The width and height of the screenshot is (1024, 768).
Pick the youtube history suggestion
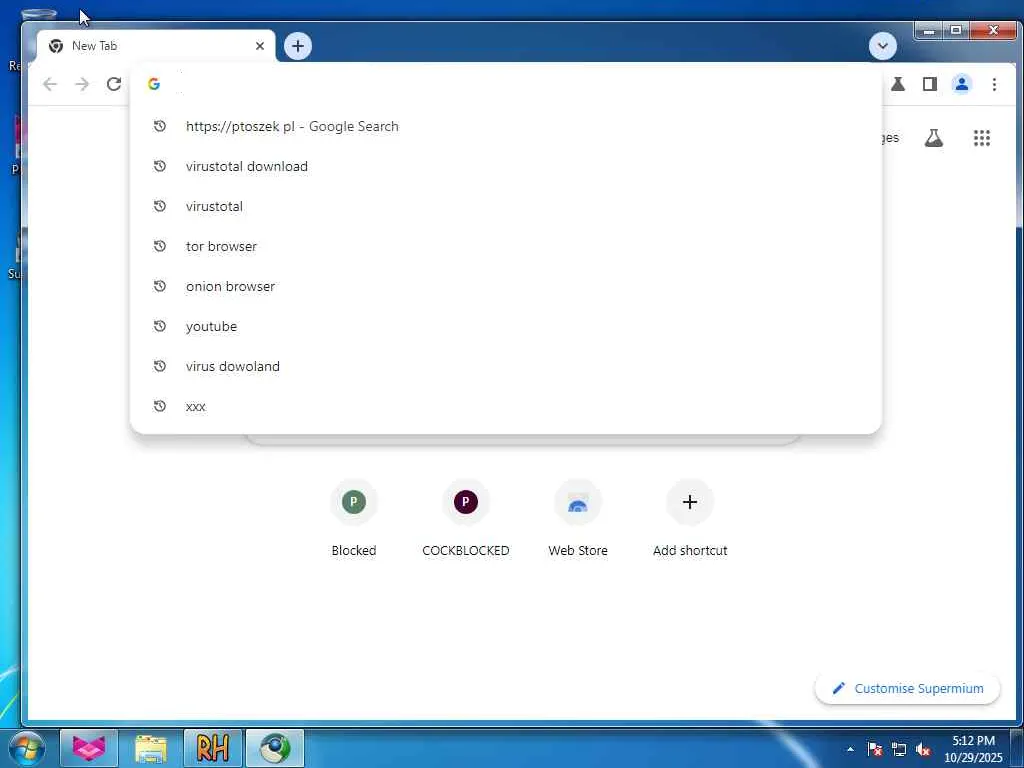point(505,327)
